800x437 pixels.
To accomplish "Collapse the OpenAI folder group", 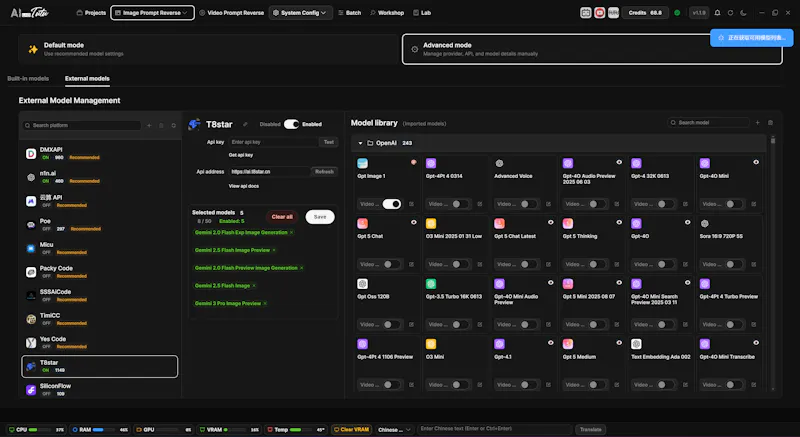I will click(360, 143).
